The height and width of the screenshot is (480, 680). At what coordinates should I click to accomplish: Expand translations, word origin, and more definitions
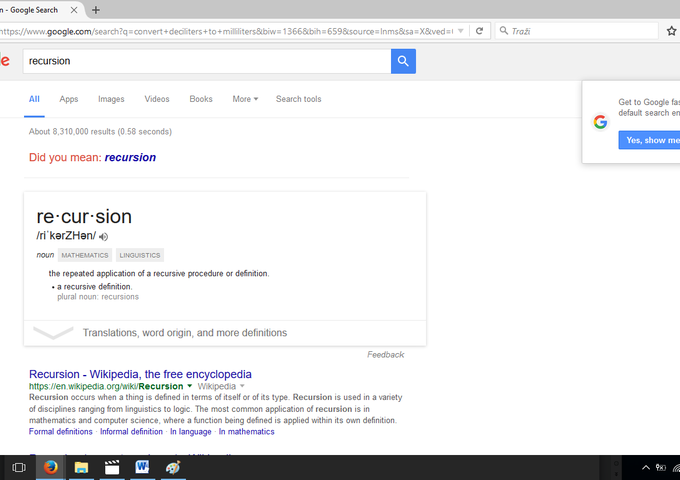pos(184,333)
